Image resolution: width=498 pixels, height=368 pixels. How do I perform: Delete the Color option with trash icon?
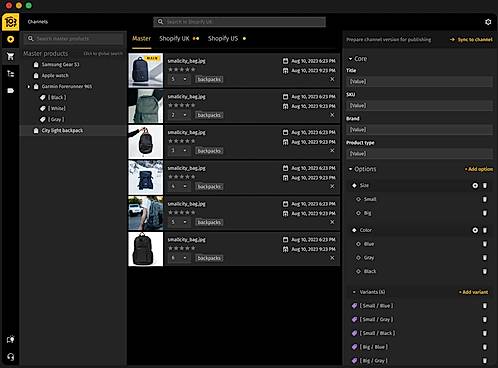point(485,230)
